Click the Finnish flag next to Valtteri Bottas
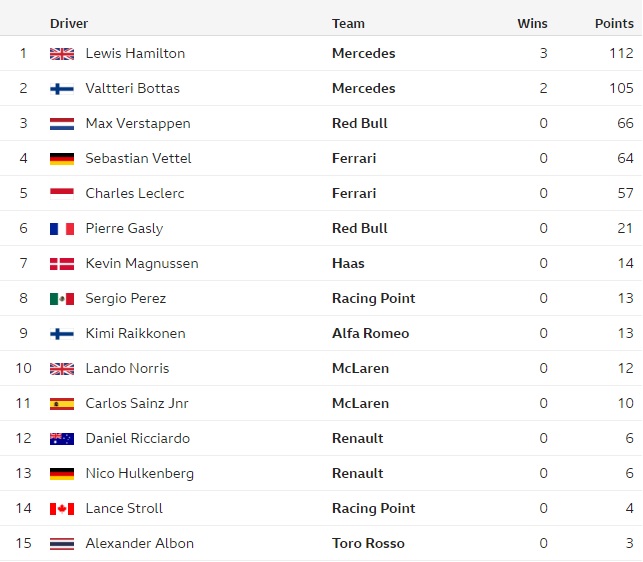 62,89
